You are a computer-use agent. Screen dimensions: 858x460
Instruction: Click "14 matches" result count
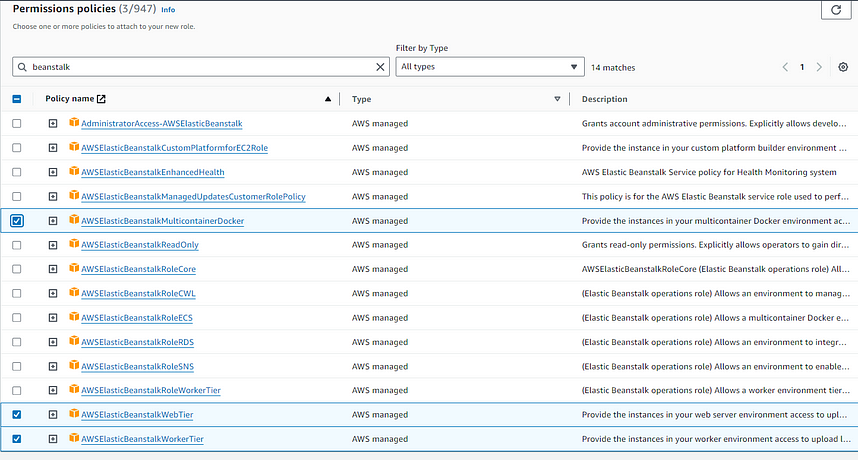point(613,68)
